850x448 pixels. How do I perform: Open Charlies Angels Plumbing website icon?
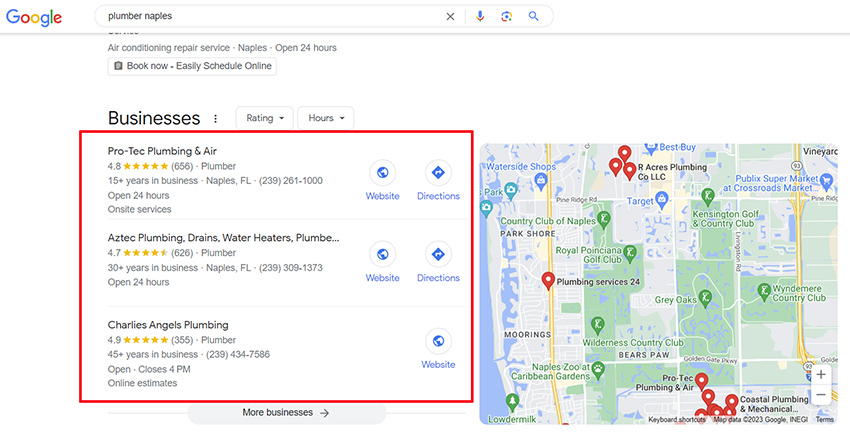coord(438,341)
